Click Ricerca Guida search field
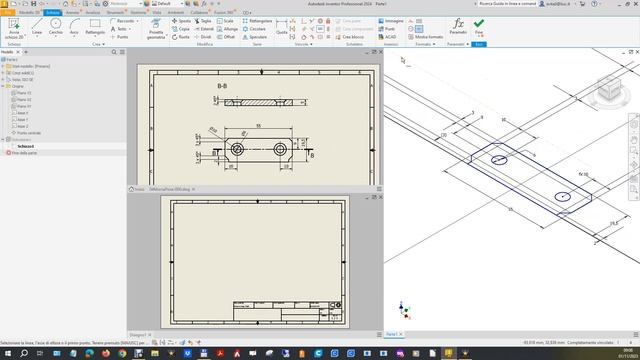The width and height of the screenshot is (640, 360). [x=507, y=4]
